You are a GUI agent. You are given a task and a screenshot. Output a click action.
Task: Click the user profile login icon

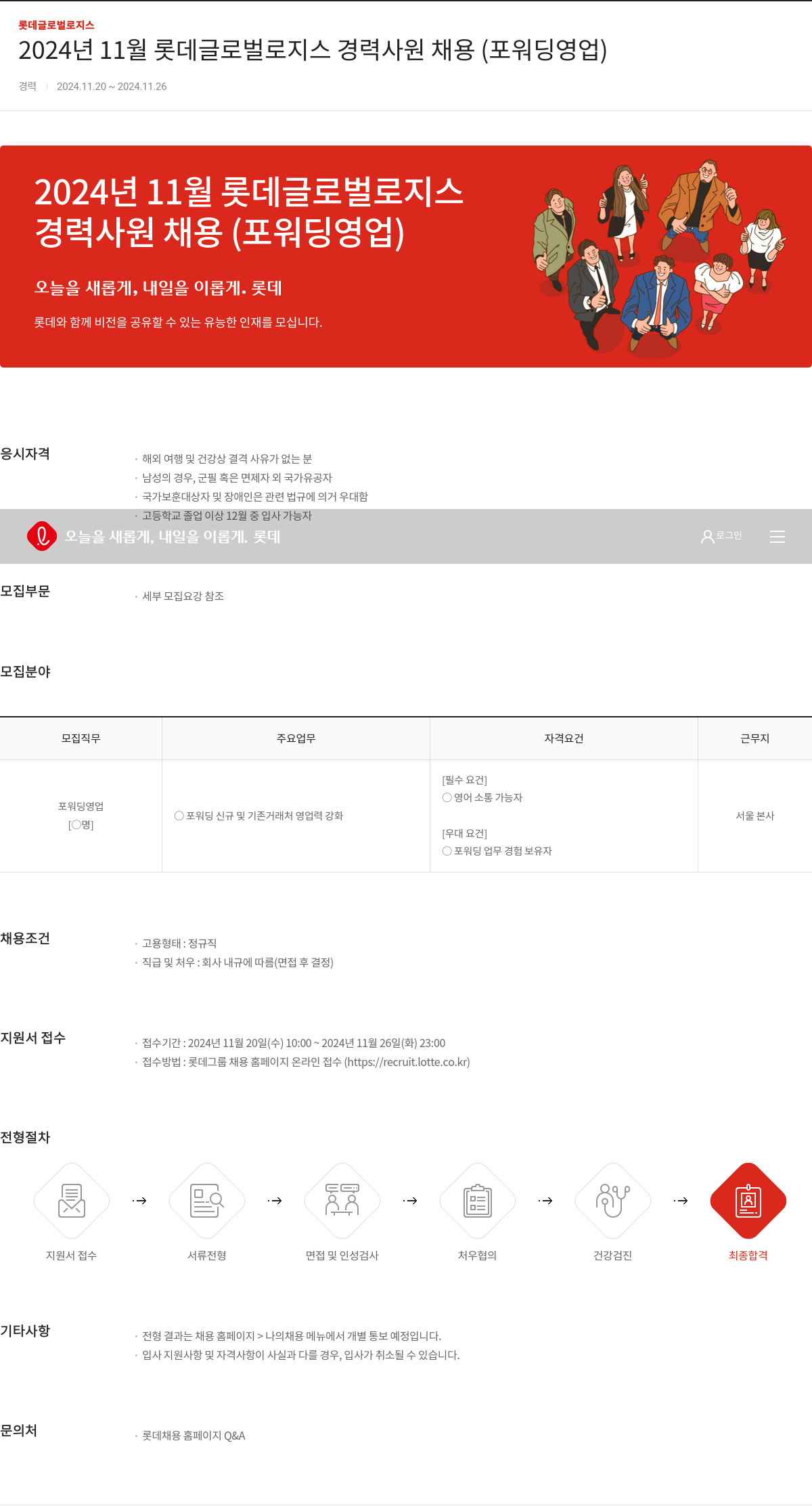point(708,537)
